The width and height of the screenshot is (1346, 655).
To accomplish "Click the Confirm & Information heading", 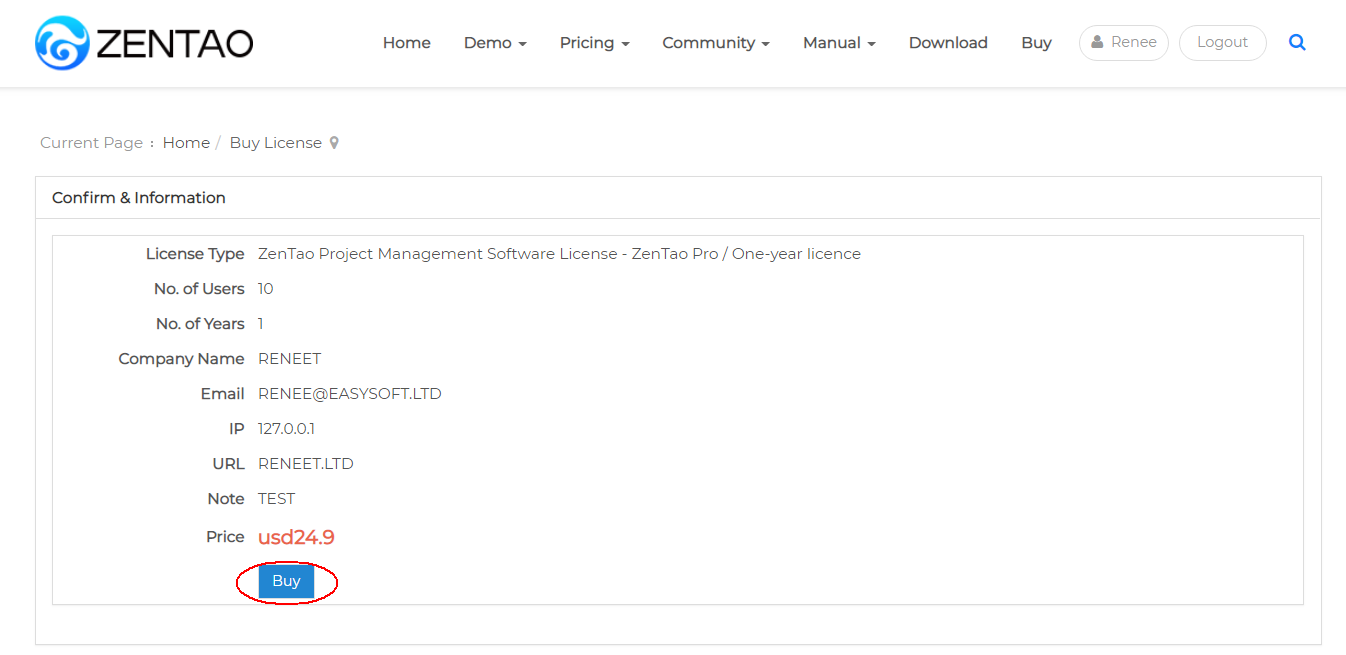I will pyautogui.click(x=139, y=198).
